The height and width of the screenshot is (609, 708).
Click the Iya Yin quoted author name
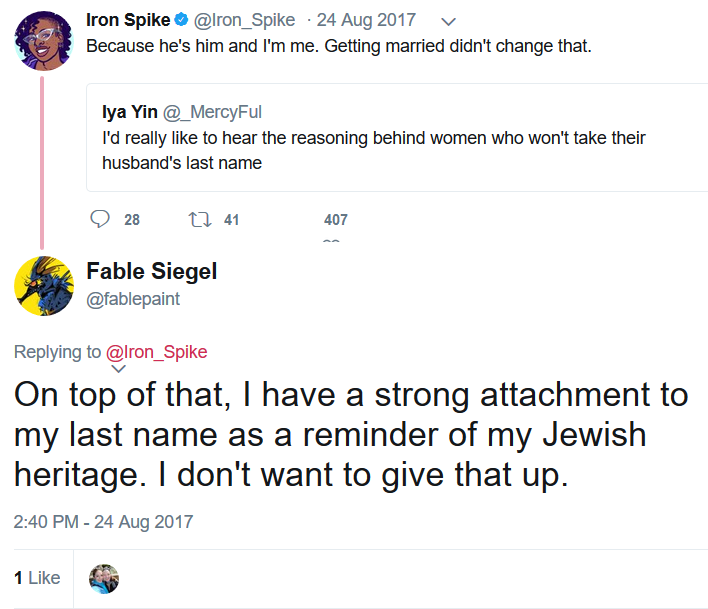click(x=130, y=112)
